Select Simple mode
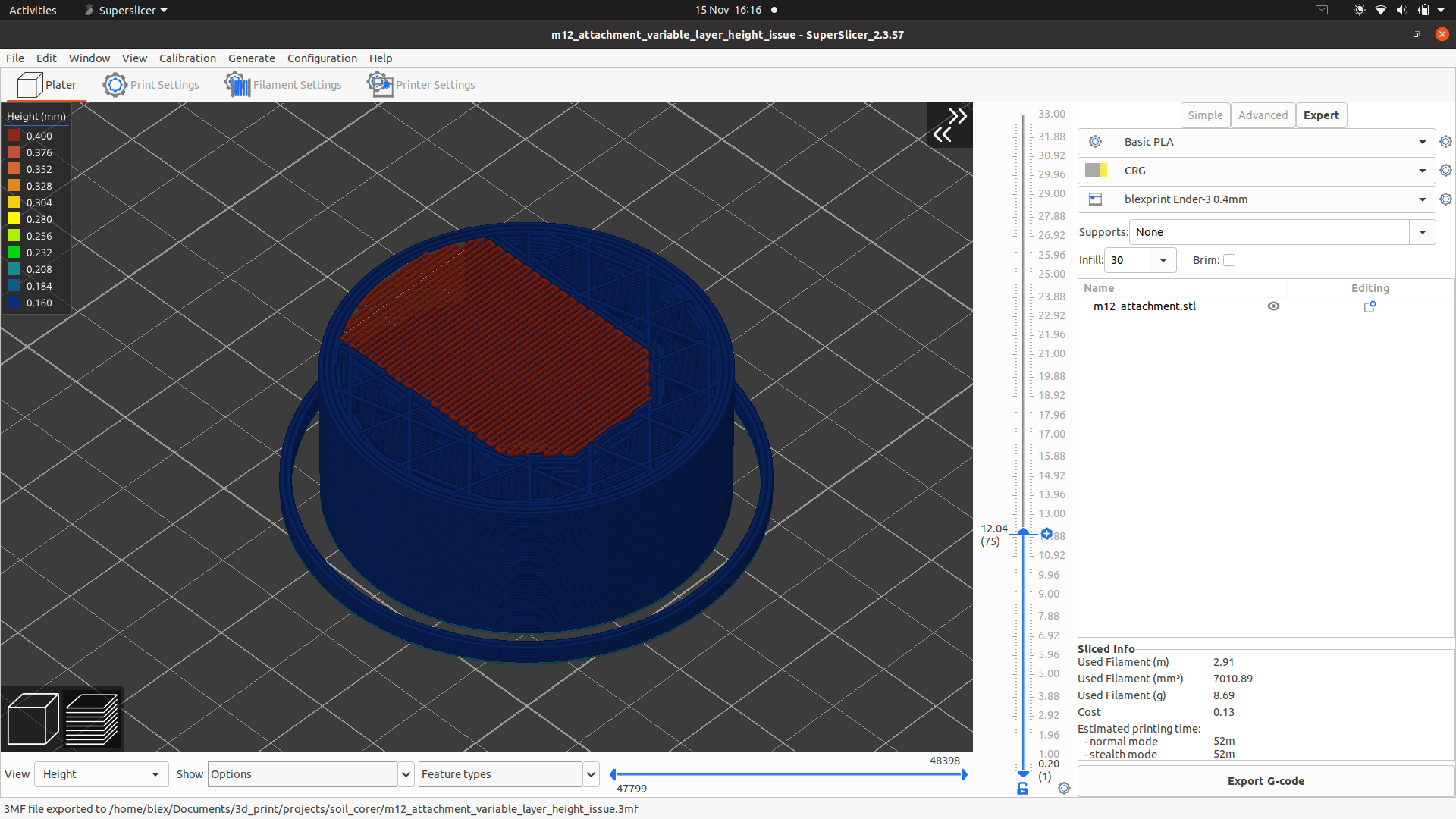The height and width of the screenshot is (819, 1456). click(1205, 115)
